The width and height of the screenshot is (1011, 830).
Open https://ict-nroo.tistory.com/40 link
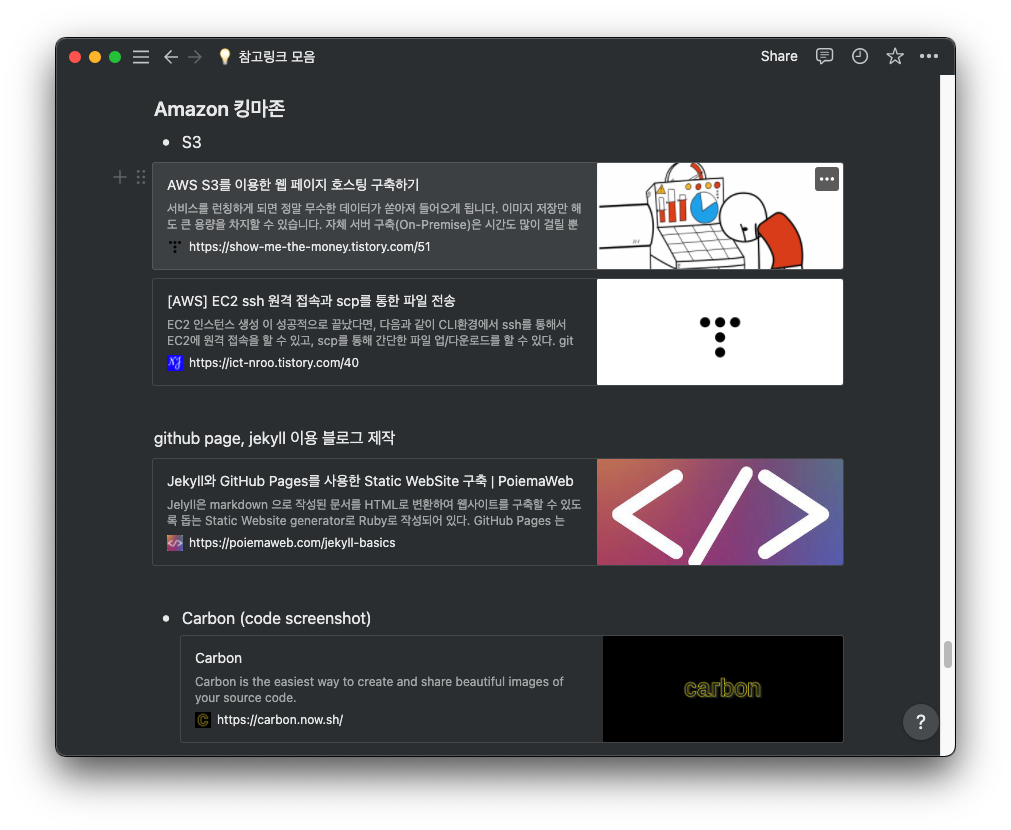(273, 362)
